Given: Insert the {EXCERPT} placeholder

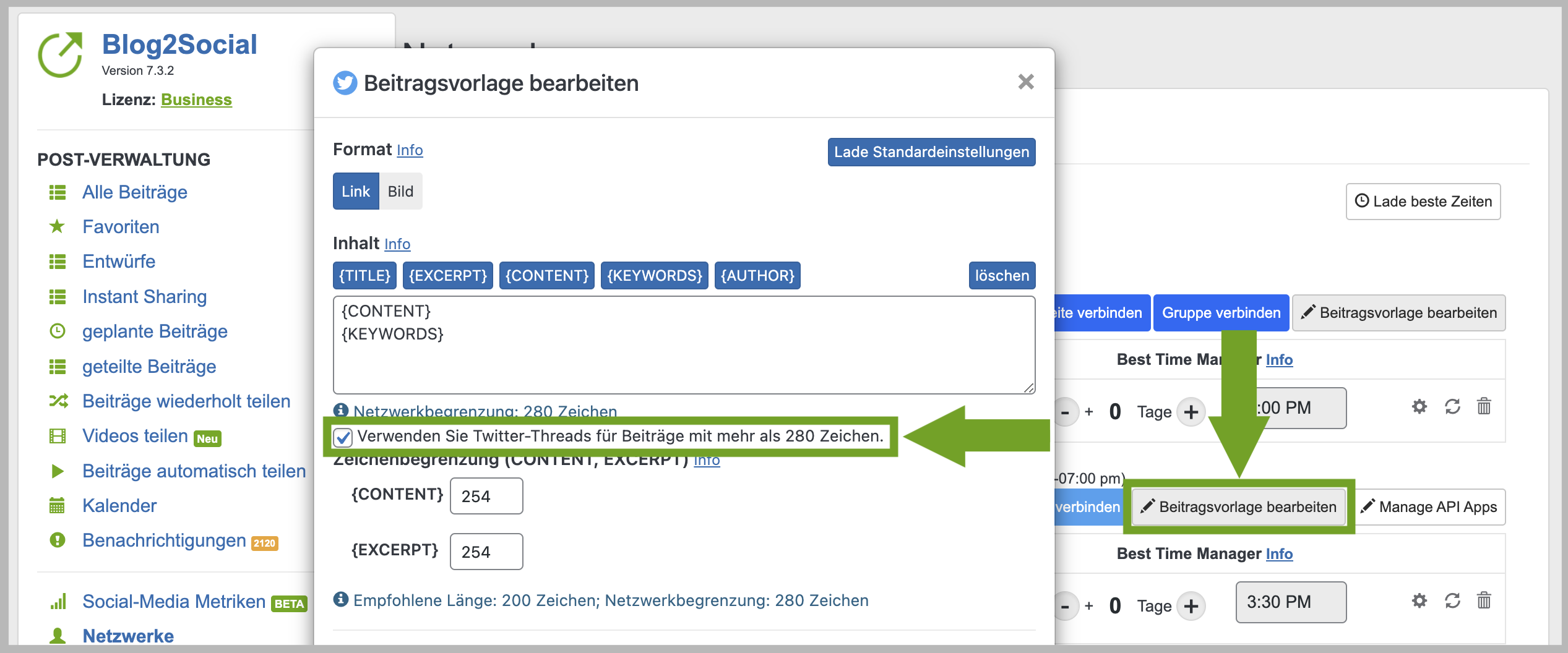Looking at the screenshot, I should (x=448, y=276).
